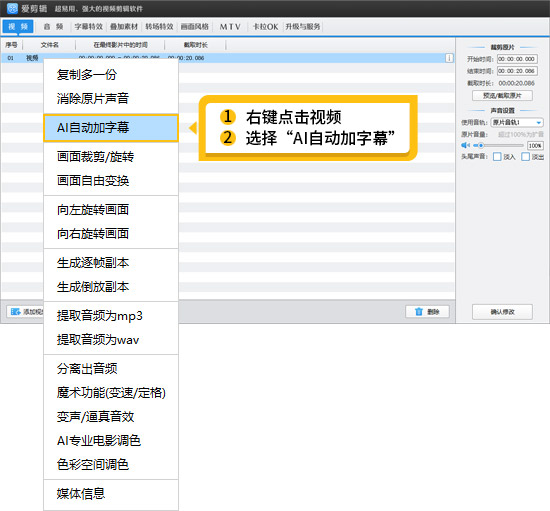Image resolution: width=550 pixels, height=511 pixels.
Task: Select 向左旋转画面 menu item
Action: pyautogui.click(x=111, y=210)
